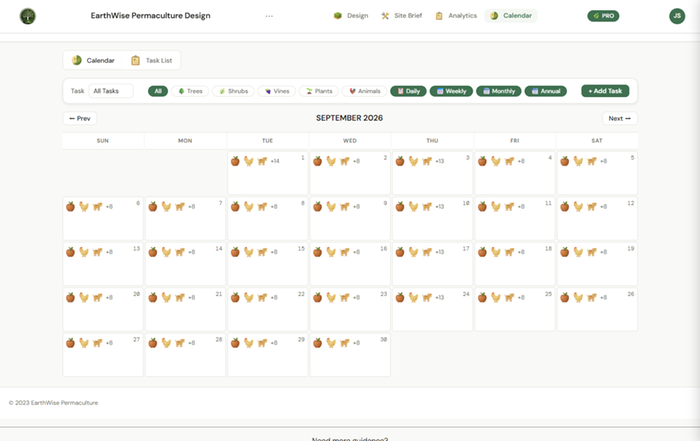Click the chicken icon on September 15
Screen dimensions: 700x441
[249, 252]
